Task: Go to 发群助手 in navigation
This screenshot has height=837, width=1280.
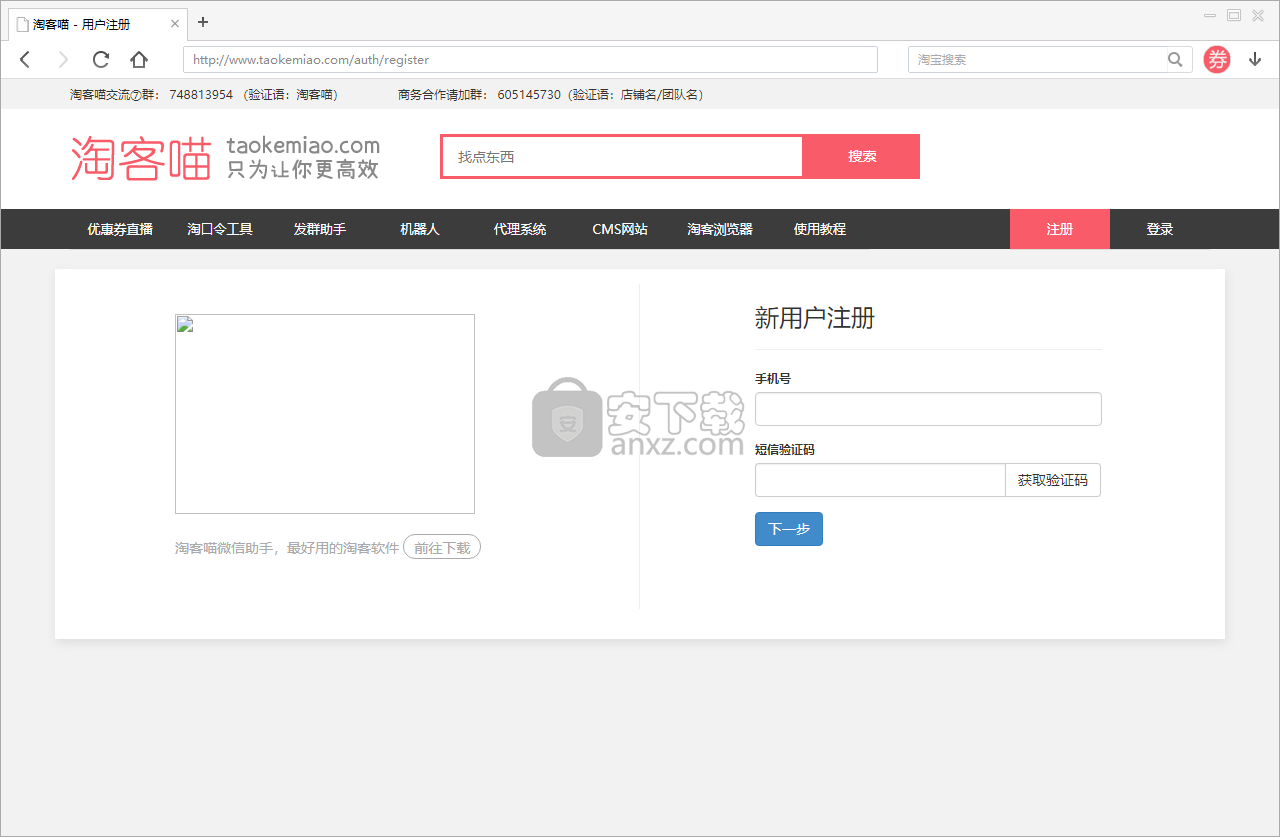Action: (320, 229)
